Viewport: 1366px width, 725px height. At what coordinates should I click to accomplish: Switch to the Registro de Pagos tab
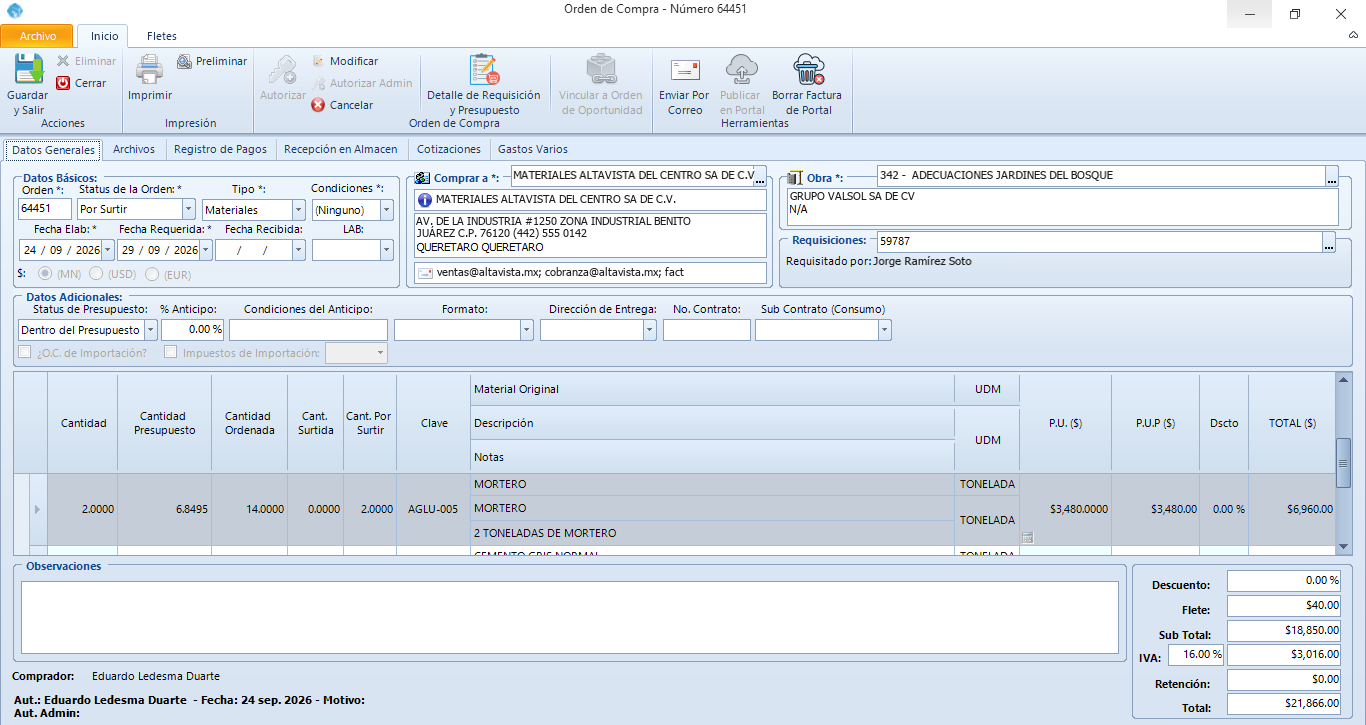click(220, 150)
